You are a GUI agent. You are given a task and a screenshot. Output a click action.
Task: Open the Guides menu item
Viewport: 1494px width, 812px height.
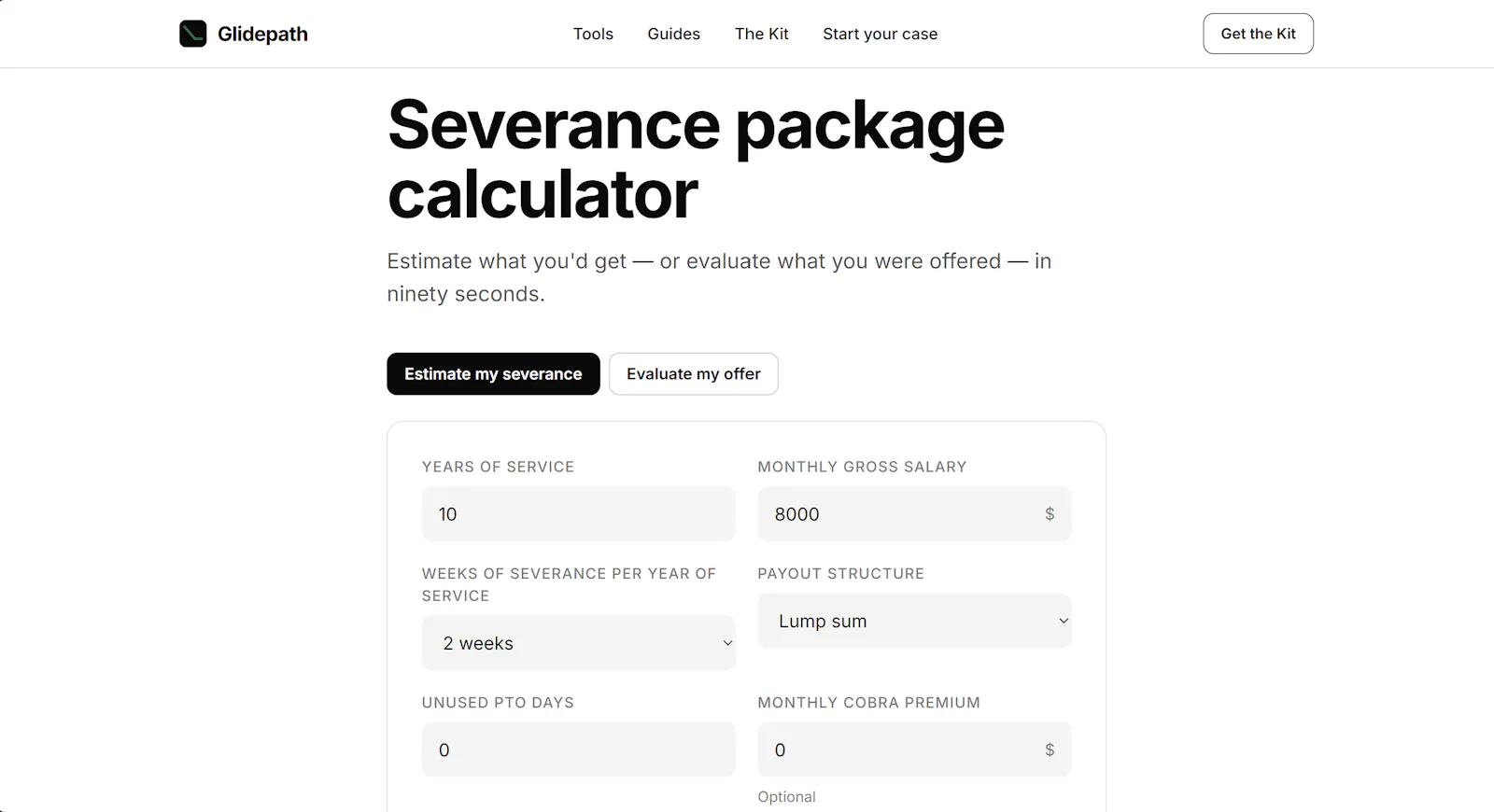pyautogui.click(x=674, y=34)
